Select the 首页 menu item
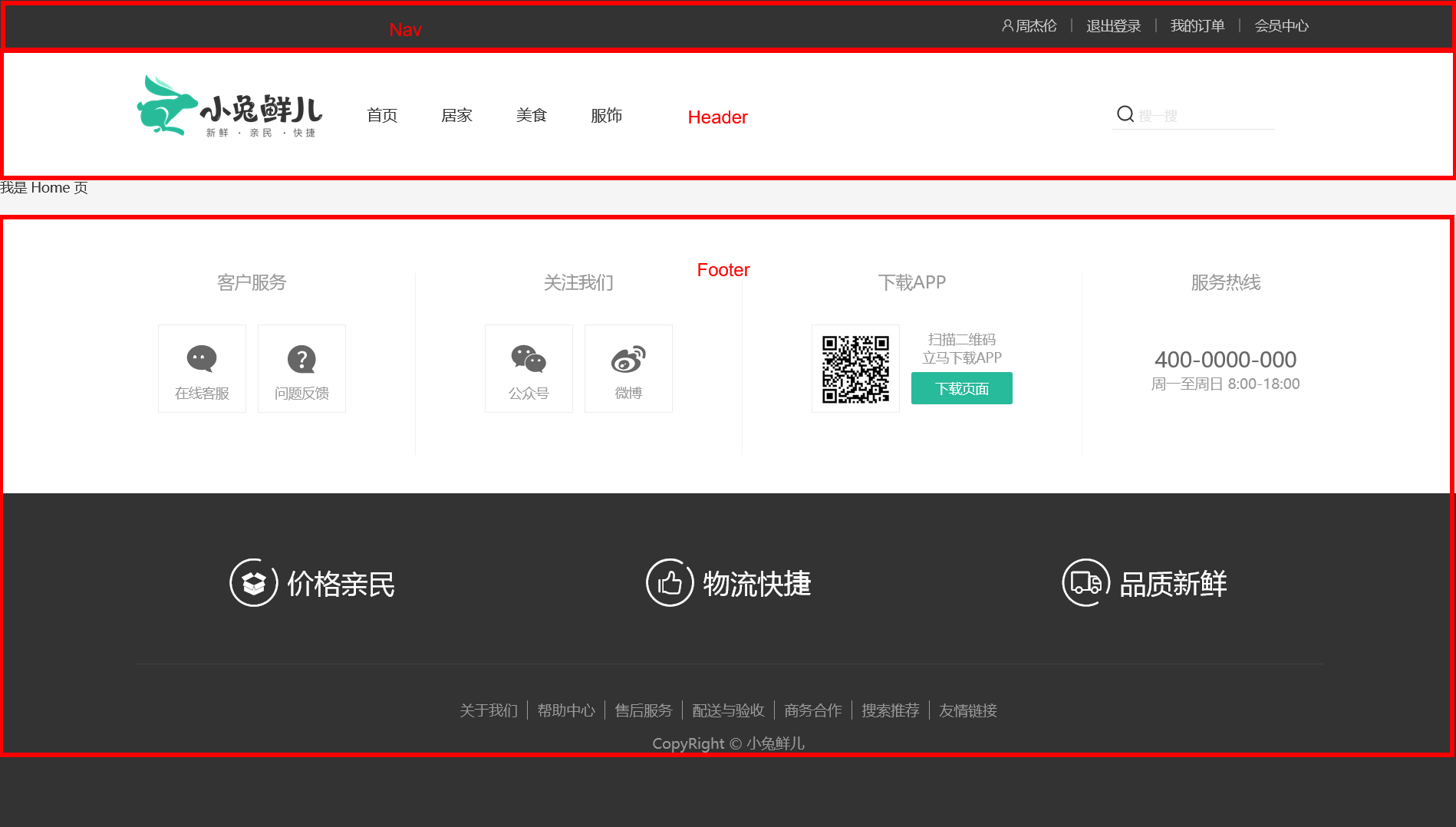Viewport: 1456px width, 827px height. coord(382,115)
